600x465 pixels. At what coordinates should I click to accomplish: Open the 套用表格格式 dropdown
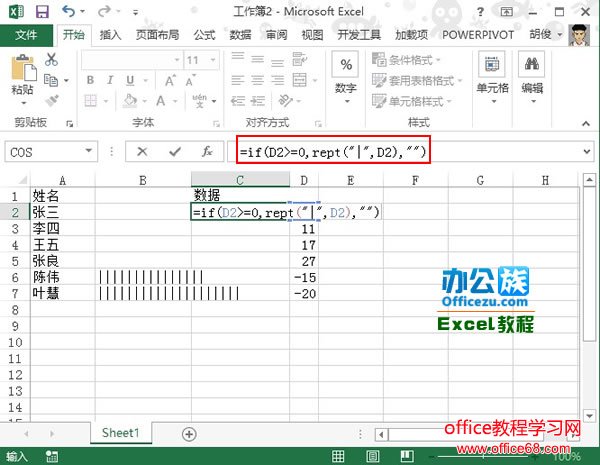click(x=417, y=80)
